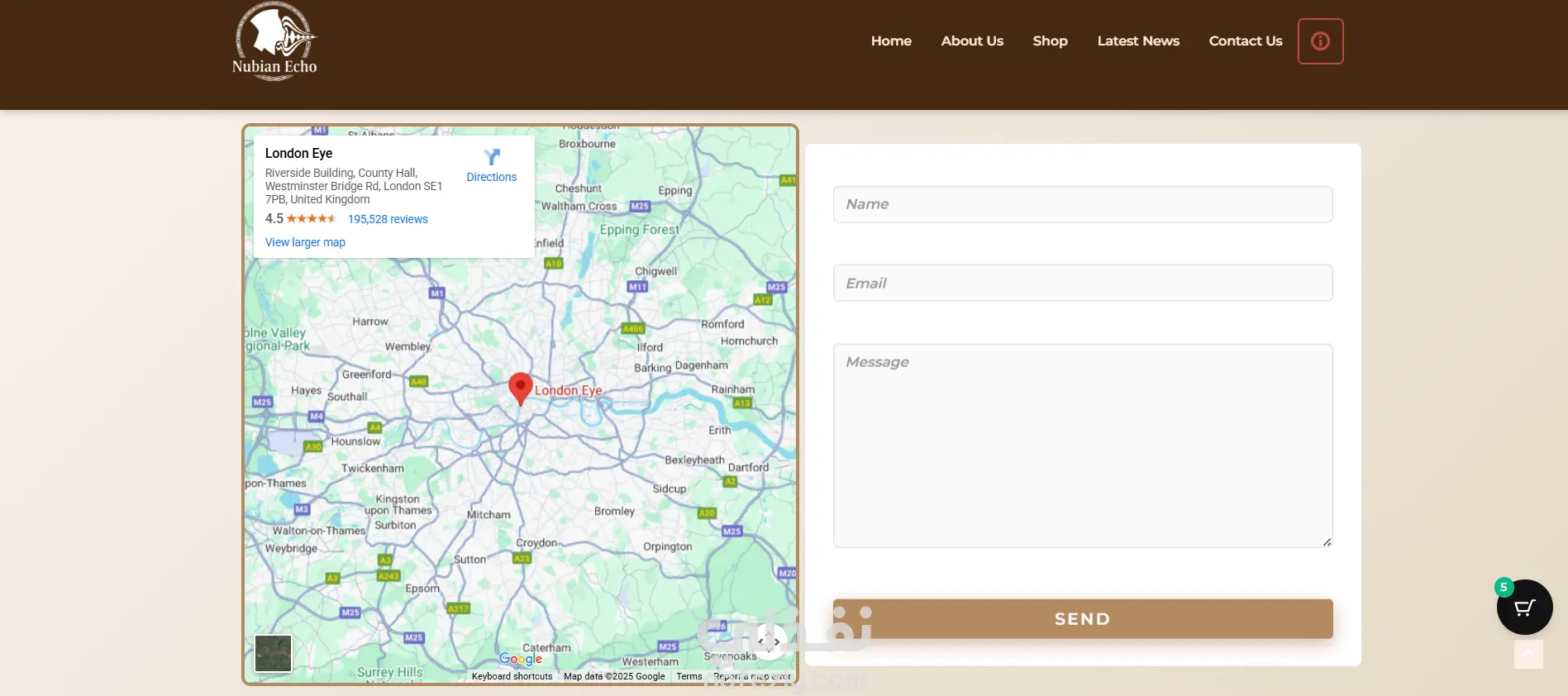This screenshot has height=696, width=1568.
Task: Click into the Message text area
Action: [x=1083, y=446]
